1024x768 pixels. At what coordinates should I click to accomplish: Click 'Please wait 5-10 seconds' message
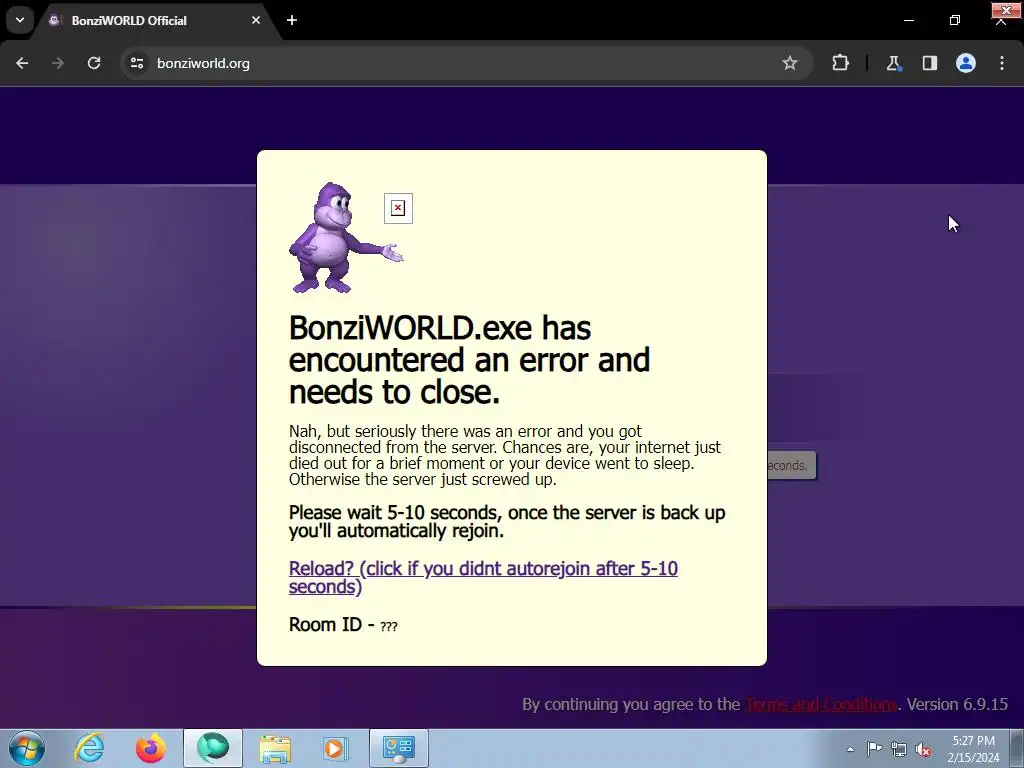coord(507,521)
